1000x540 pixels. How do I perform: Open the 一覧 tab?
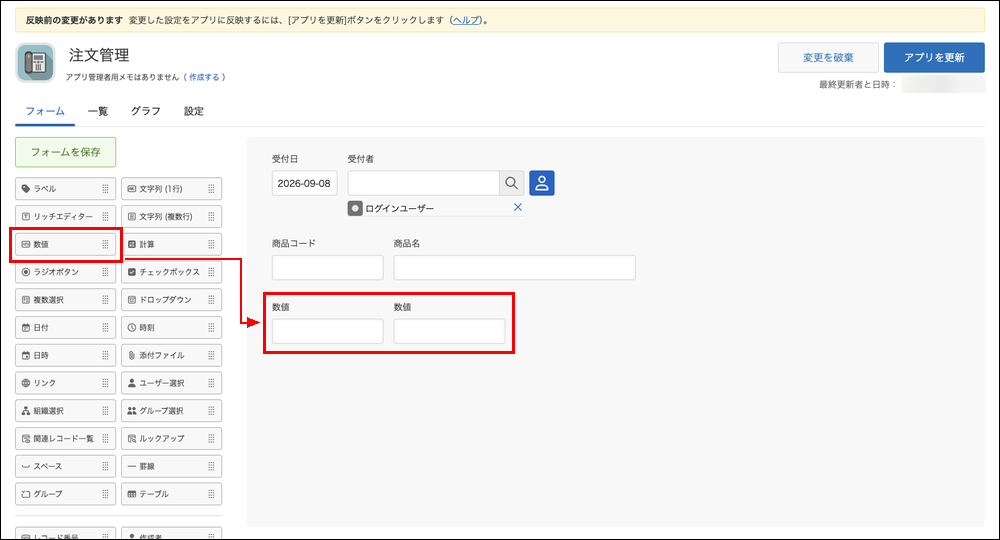tap(98, 111)
